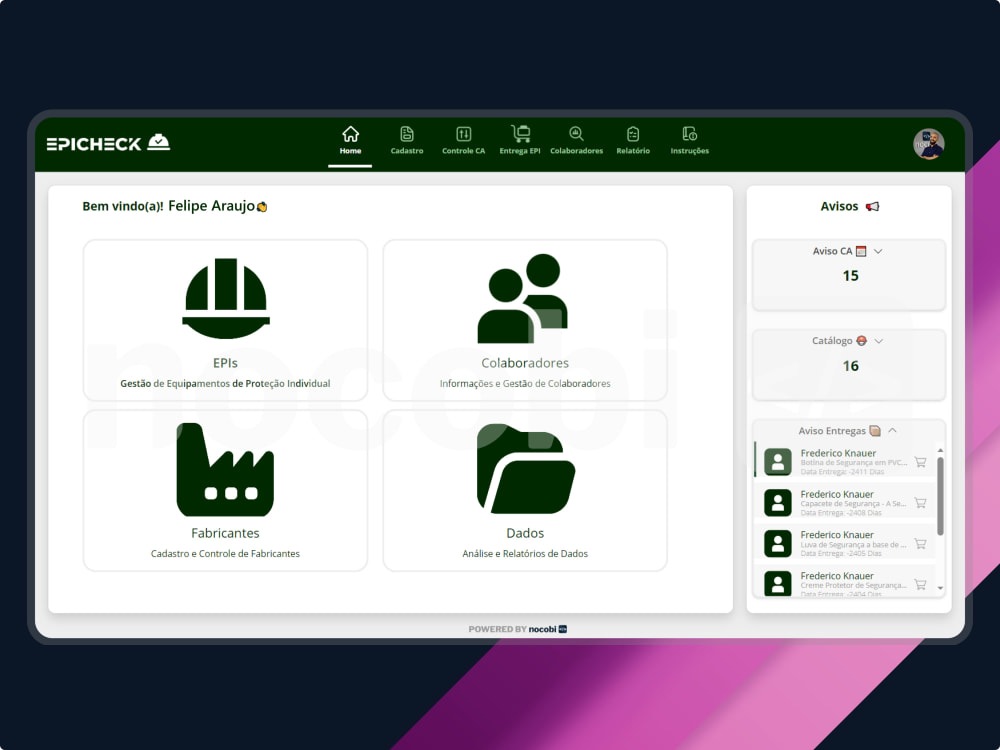Click the cart icon for Luva de Segurança
This screenshot has width=1000, height=750.
click(920, 544)
